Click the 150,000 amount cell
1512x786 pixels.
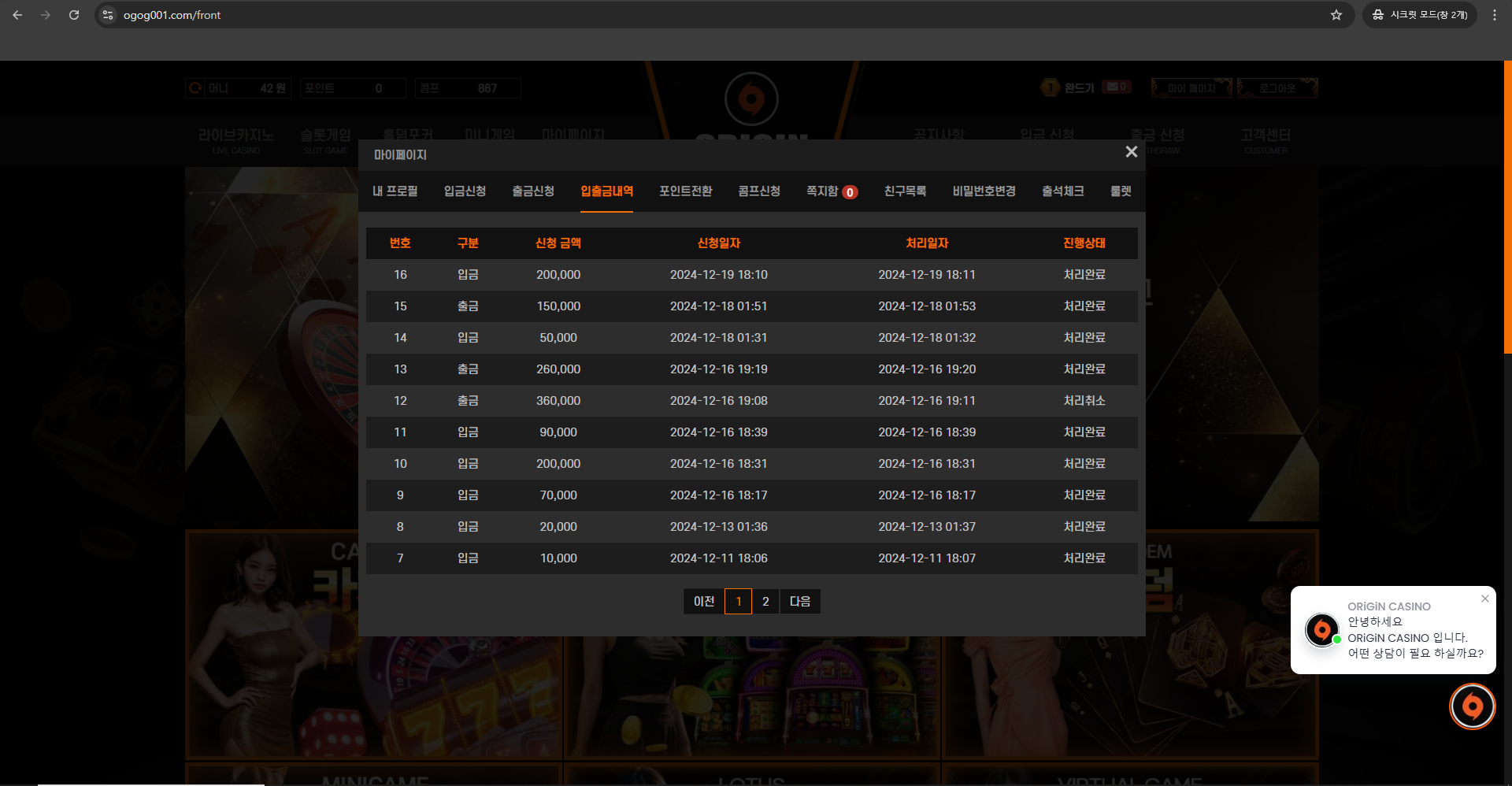558,306
